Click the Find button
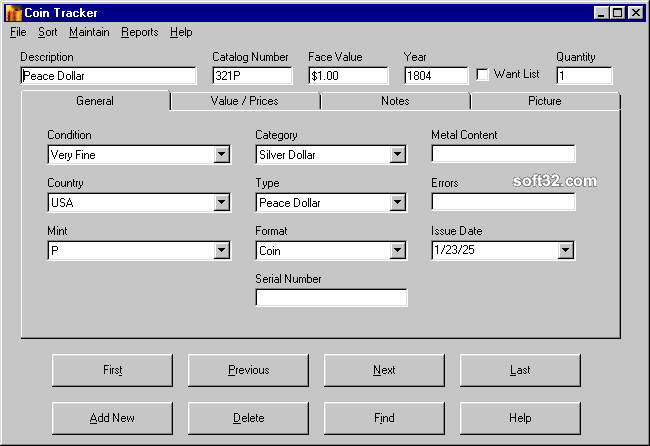The width and height of the screenshot is (650, 446). pos(384,418)
